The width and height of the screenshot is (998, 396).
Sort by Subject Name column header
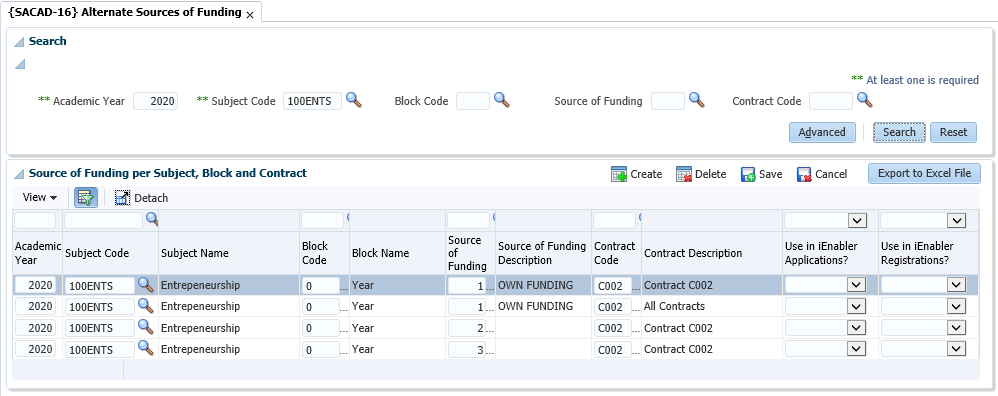tap(194, 253)
